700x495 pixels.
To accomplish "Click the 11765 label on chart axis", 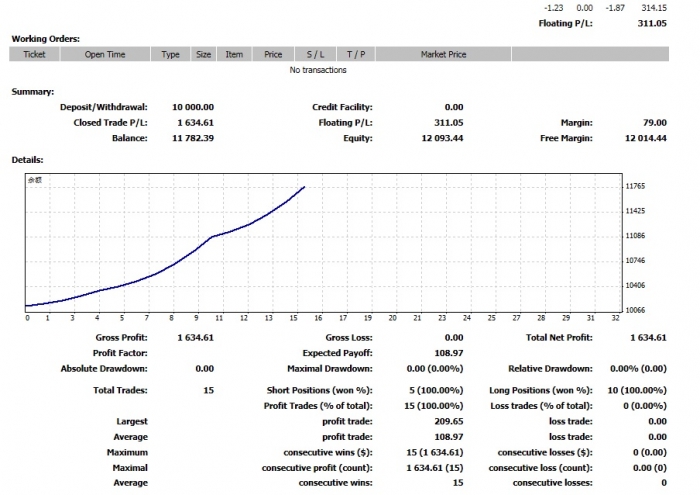I will click(x=634, y=187).
